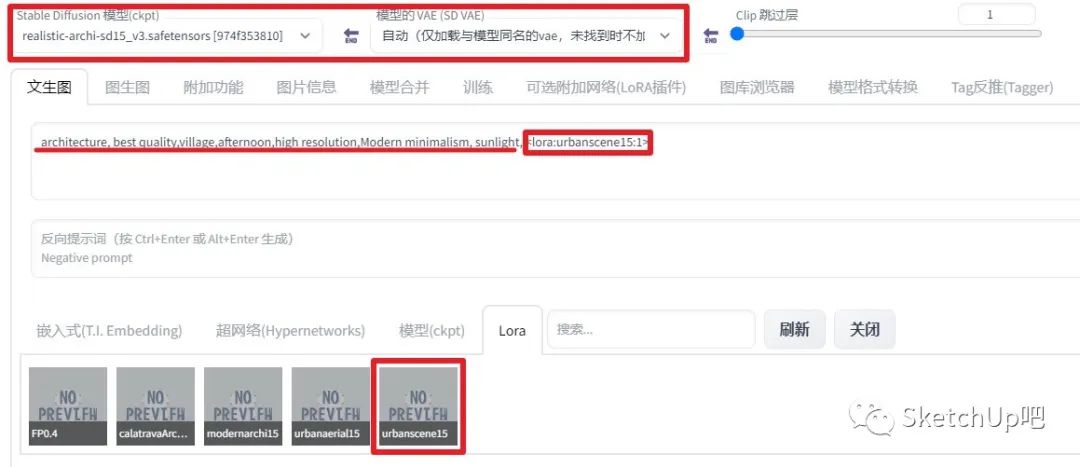The image size is (1080, 467).
Task: Switch to the 文生图 tab
Action: [50, 87]
